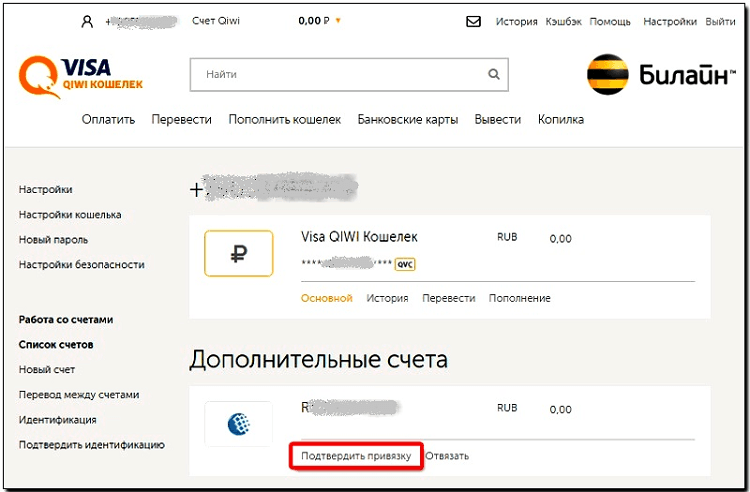The height and width of the screenshot is (492, 750).
Task: Open Банковские карты section
Action: pos(408,120)
